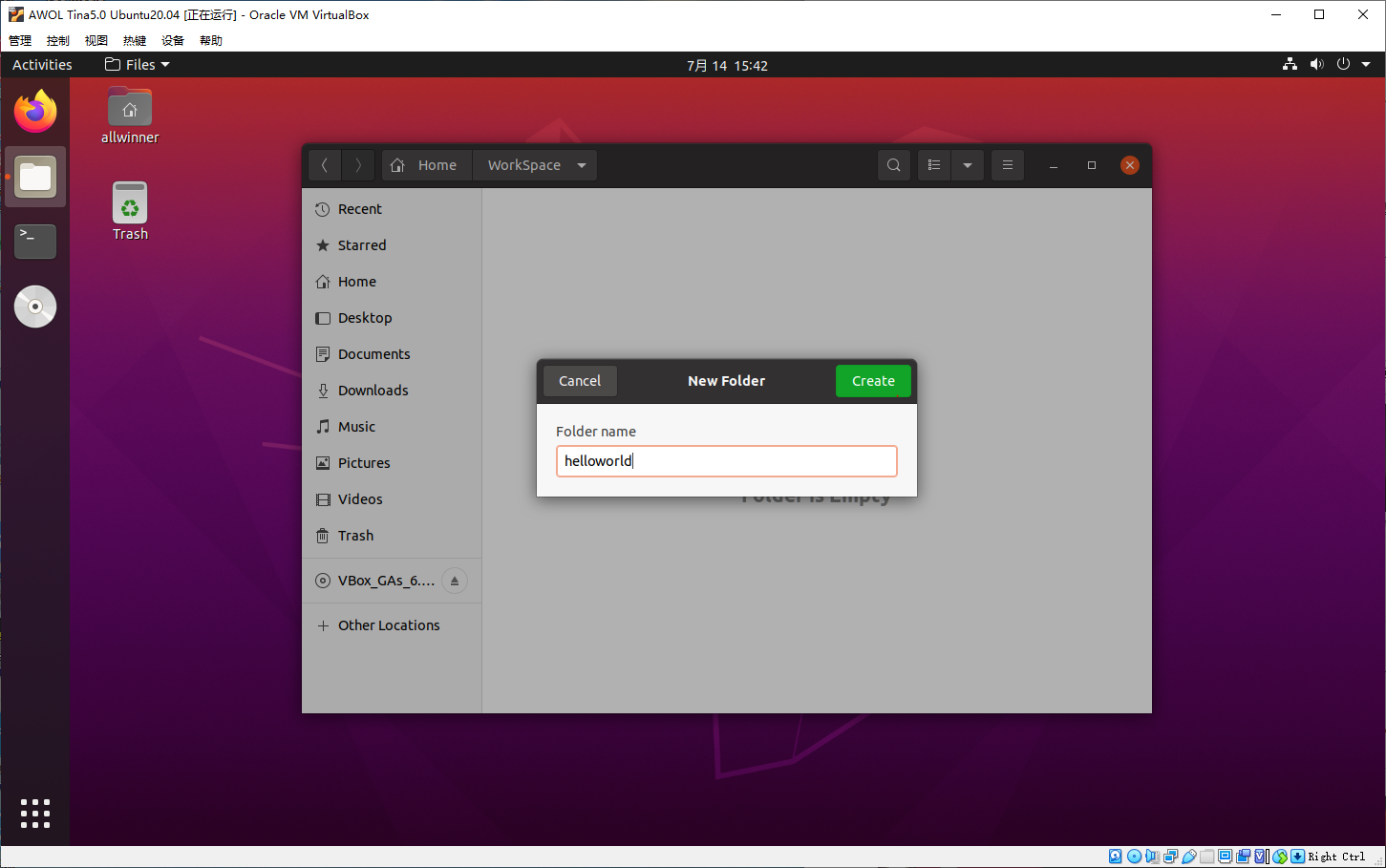
Task: Open Other Locations in sidebar
Action: 389,625
